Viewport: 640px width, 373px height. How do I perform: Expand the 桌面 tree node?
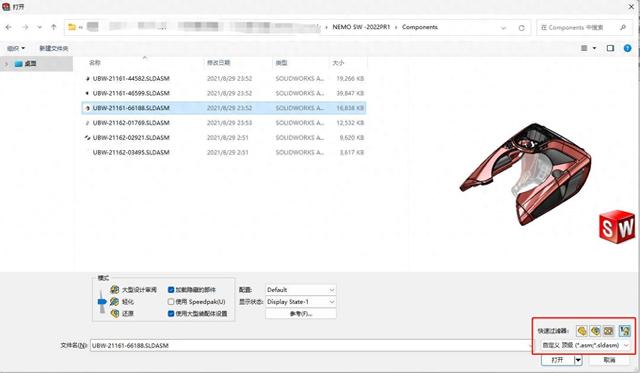coord(6,64)
